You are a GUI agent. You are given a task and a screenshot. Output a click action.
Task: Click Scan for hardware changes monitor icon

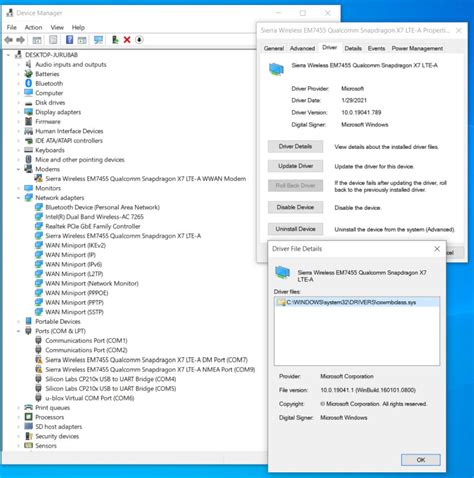(98, 40)
